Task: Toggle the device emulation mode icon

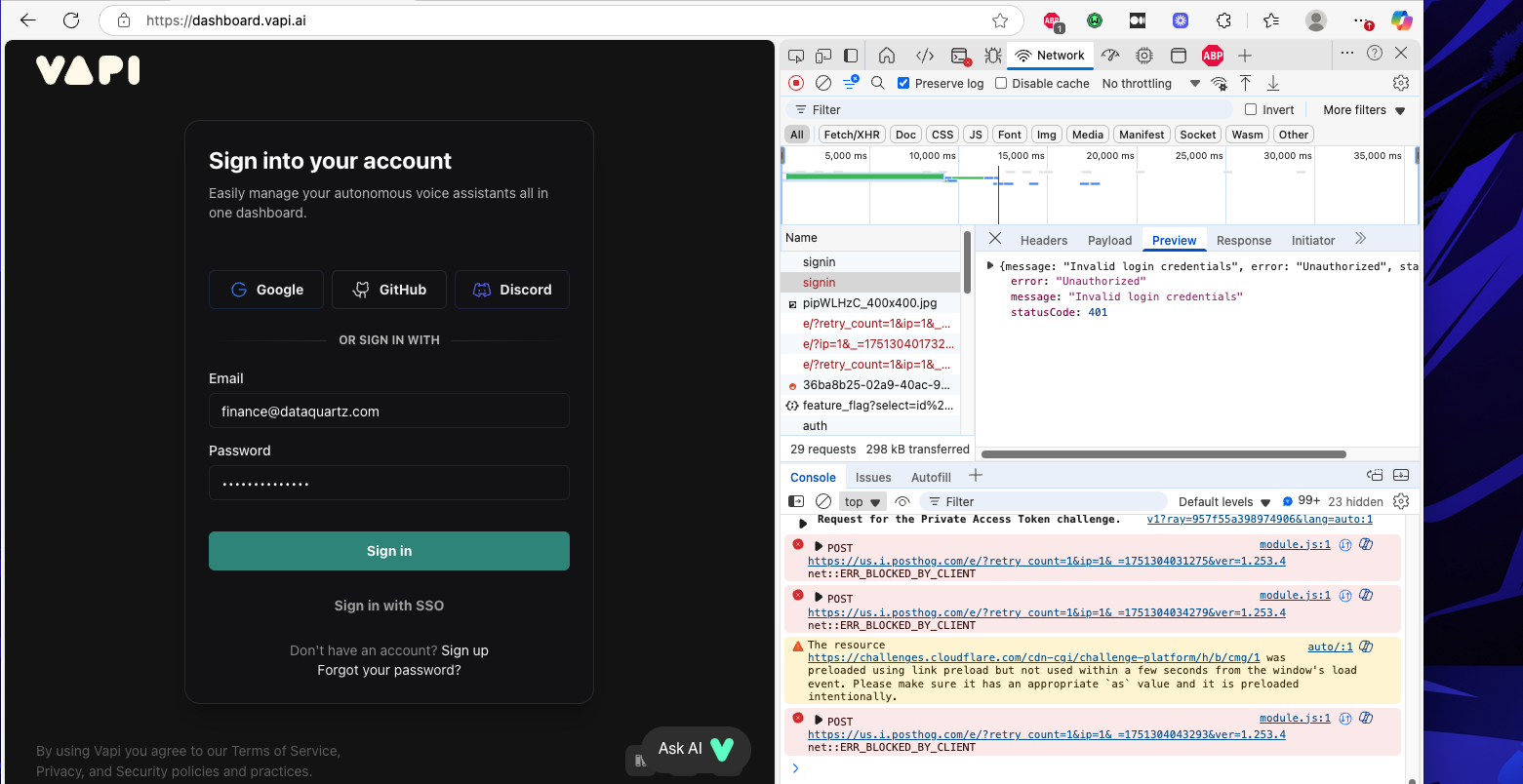Action: click(x=823, y=56)
